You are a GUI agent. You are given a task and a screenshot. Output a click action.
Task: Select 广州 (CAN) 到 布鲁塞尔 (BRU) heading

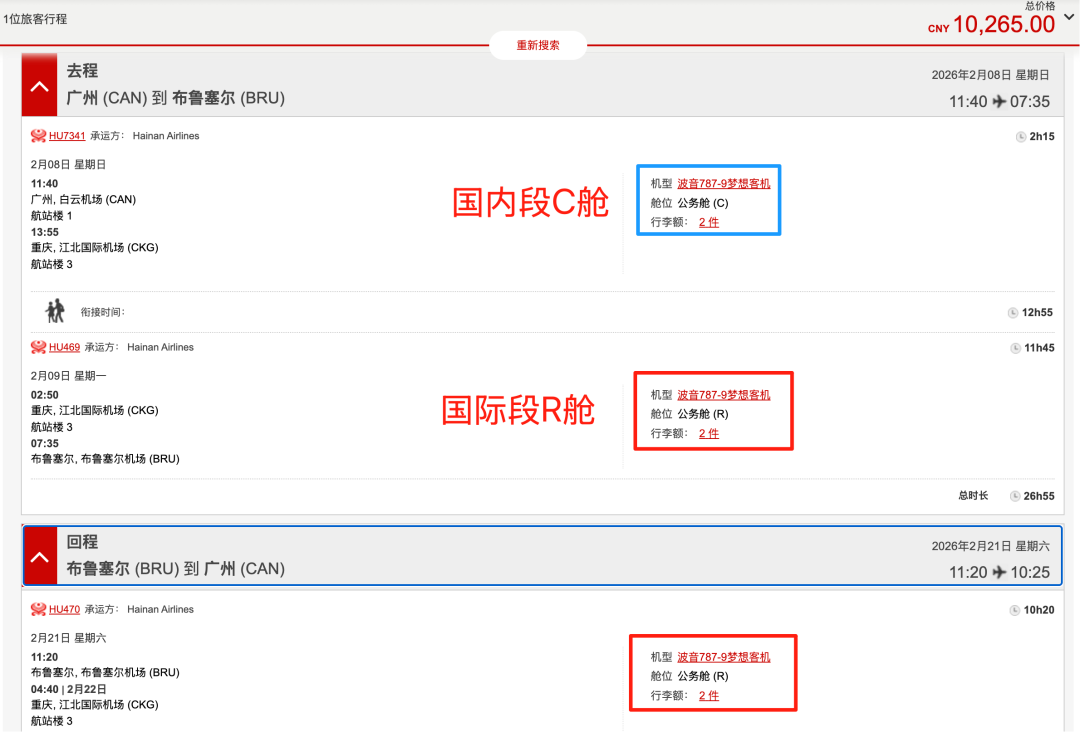176,98
